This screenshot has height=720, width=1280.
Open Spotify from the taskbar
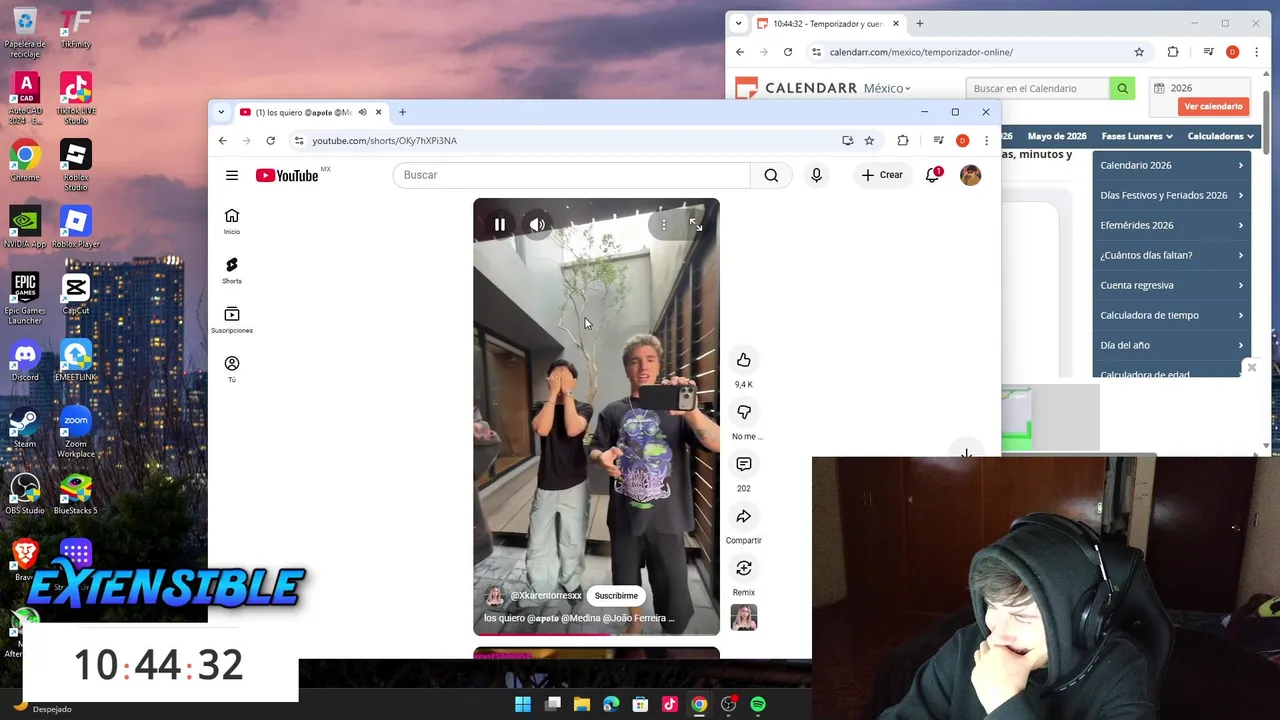758,705
